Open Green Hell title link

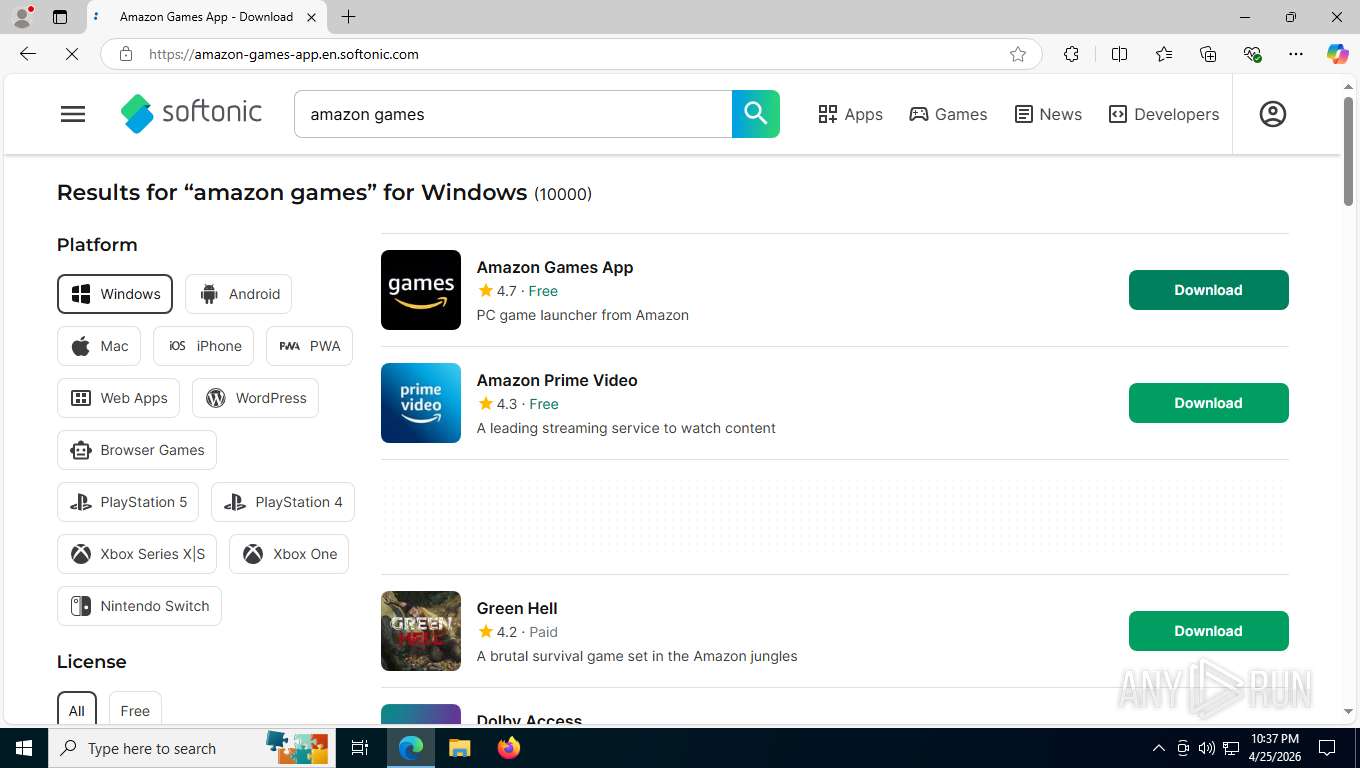[x=517, y=608]
